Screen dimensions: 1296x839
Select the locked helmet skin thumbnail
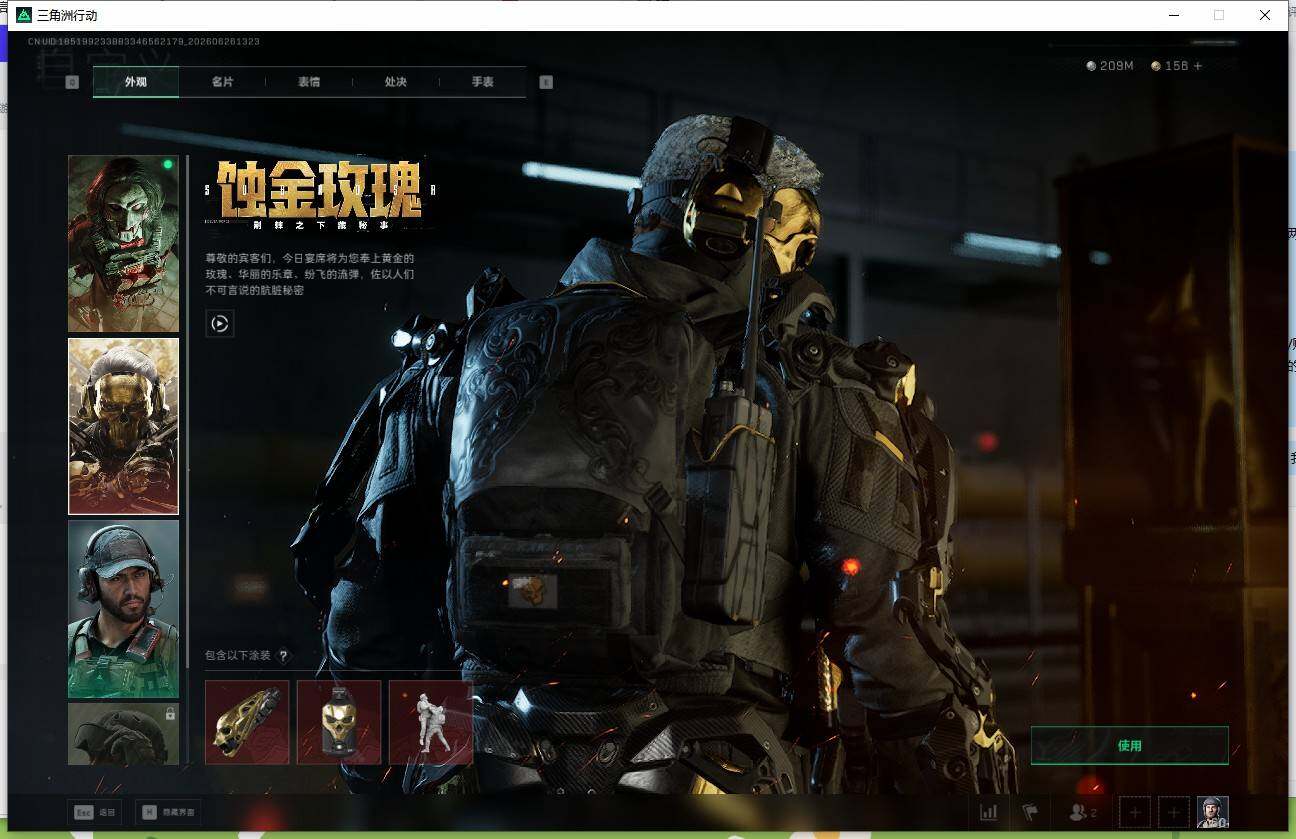(x=123, y=734)
